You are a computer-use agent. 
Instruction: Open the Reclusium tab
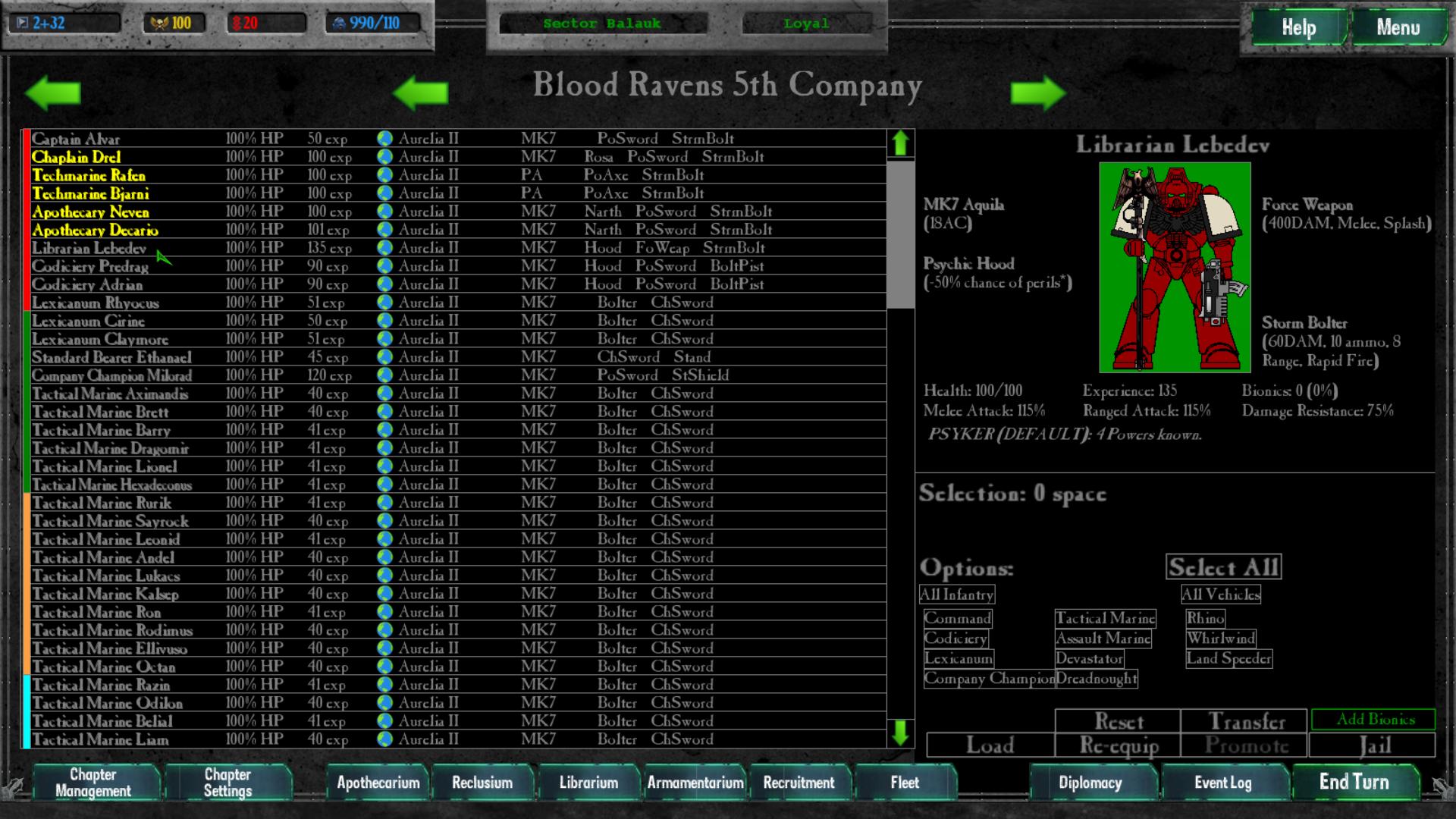[x=482, y=783]
